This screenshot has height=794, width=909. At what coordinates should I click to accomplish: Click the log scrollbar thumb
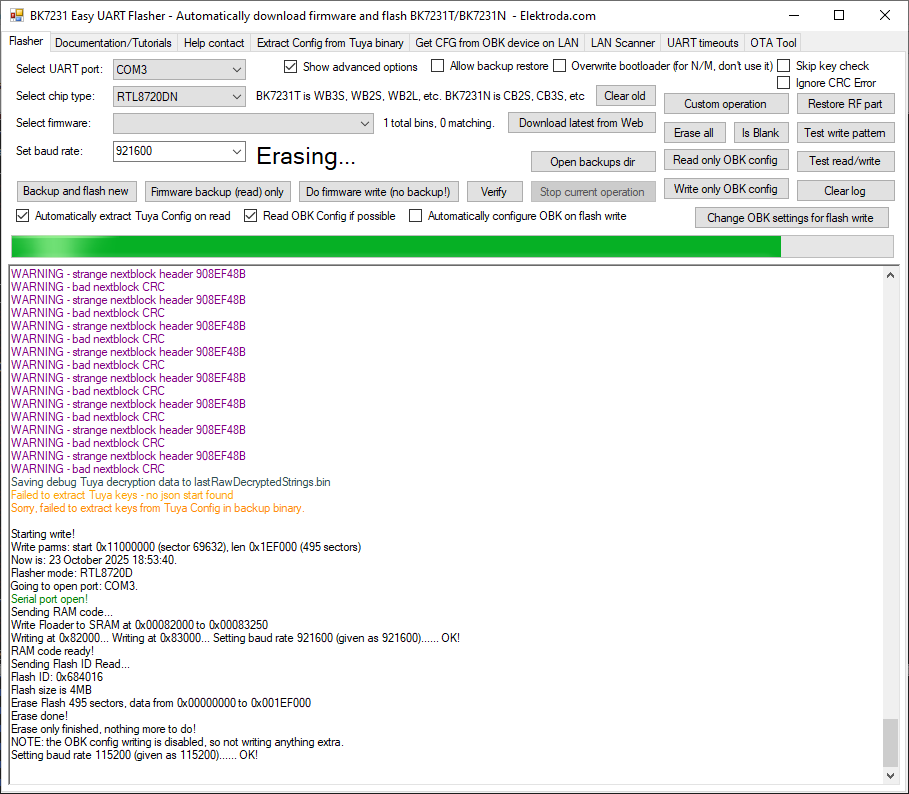[x=890, y=742]
